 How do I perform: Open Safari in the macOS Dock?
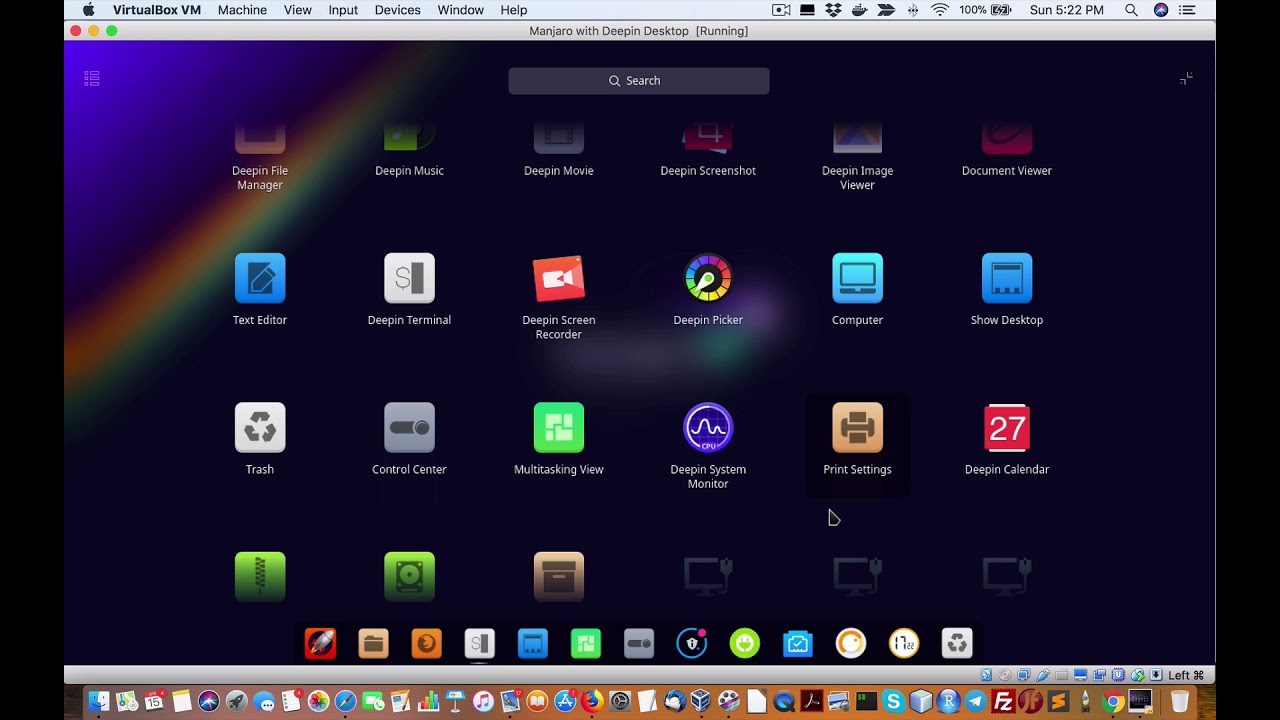coord(346,701)
